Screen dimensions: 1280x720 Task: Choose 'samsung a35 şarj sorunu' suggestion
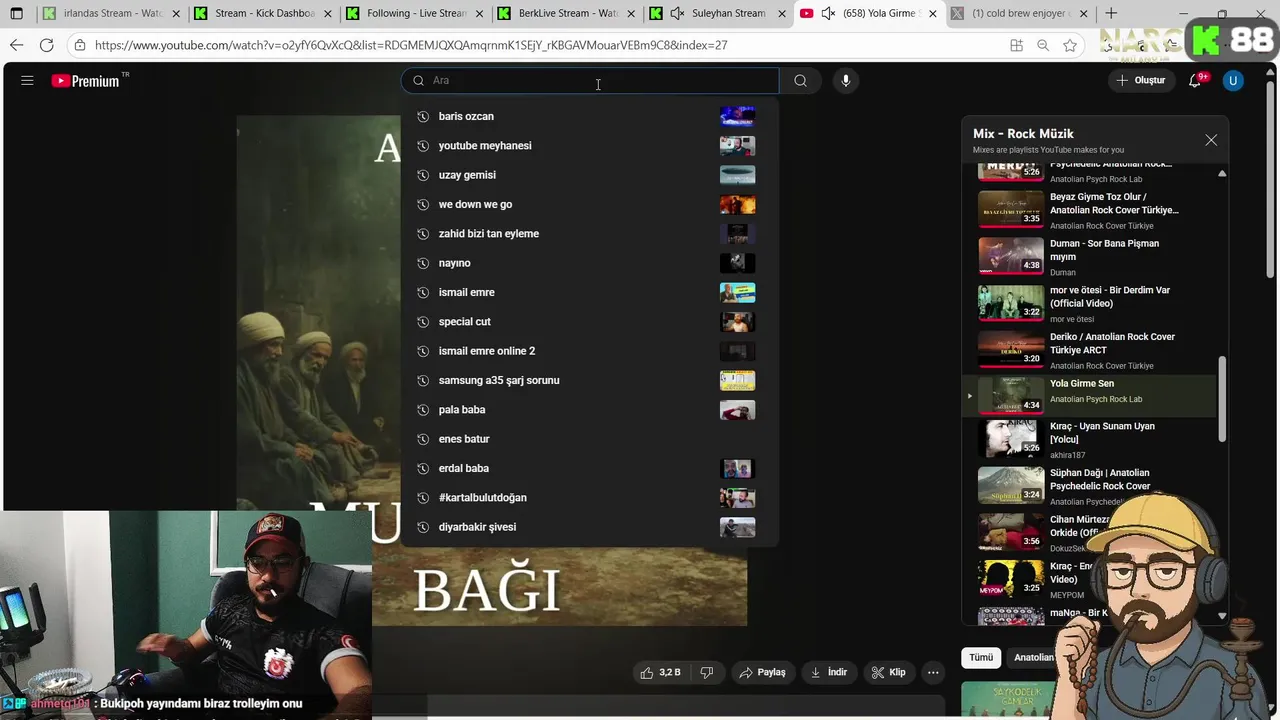590,380
